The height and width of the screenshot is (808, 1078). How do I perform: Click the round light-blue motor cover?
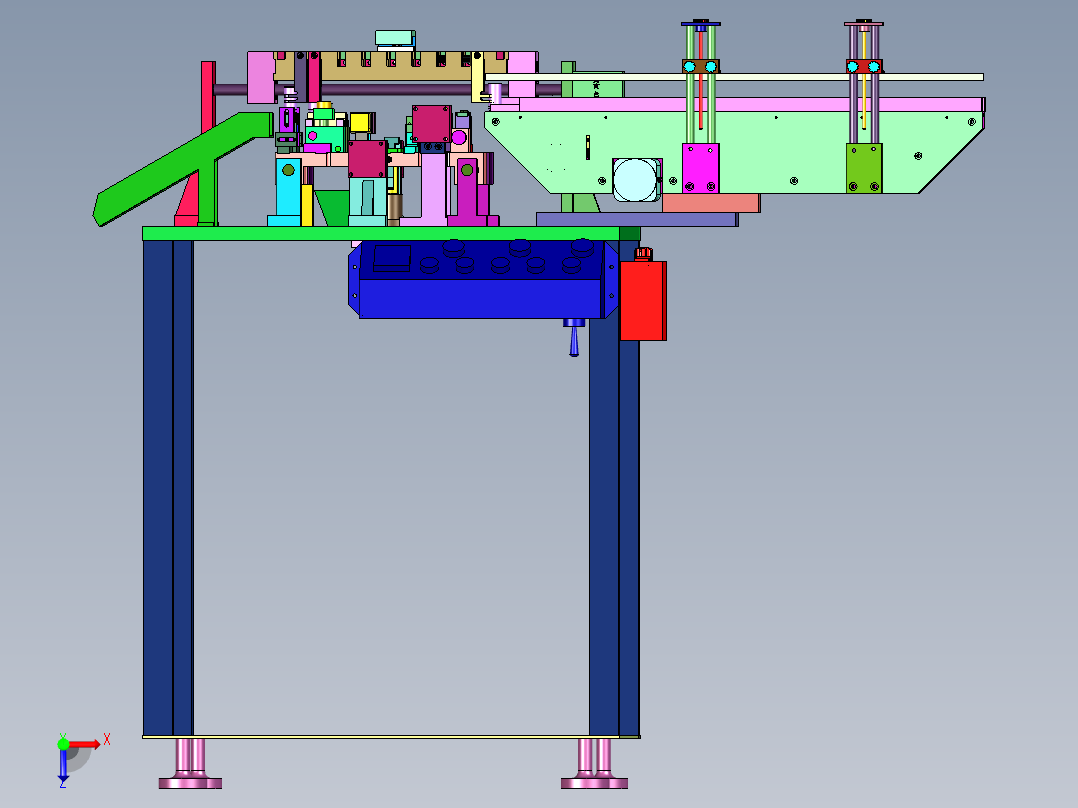(x=636, y=179)
